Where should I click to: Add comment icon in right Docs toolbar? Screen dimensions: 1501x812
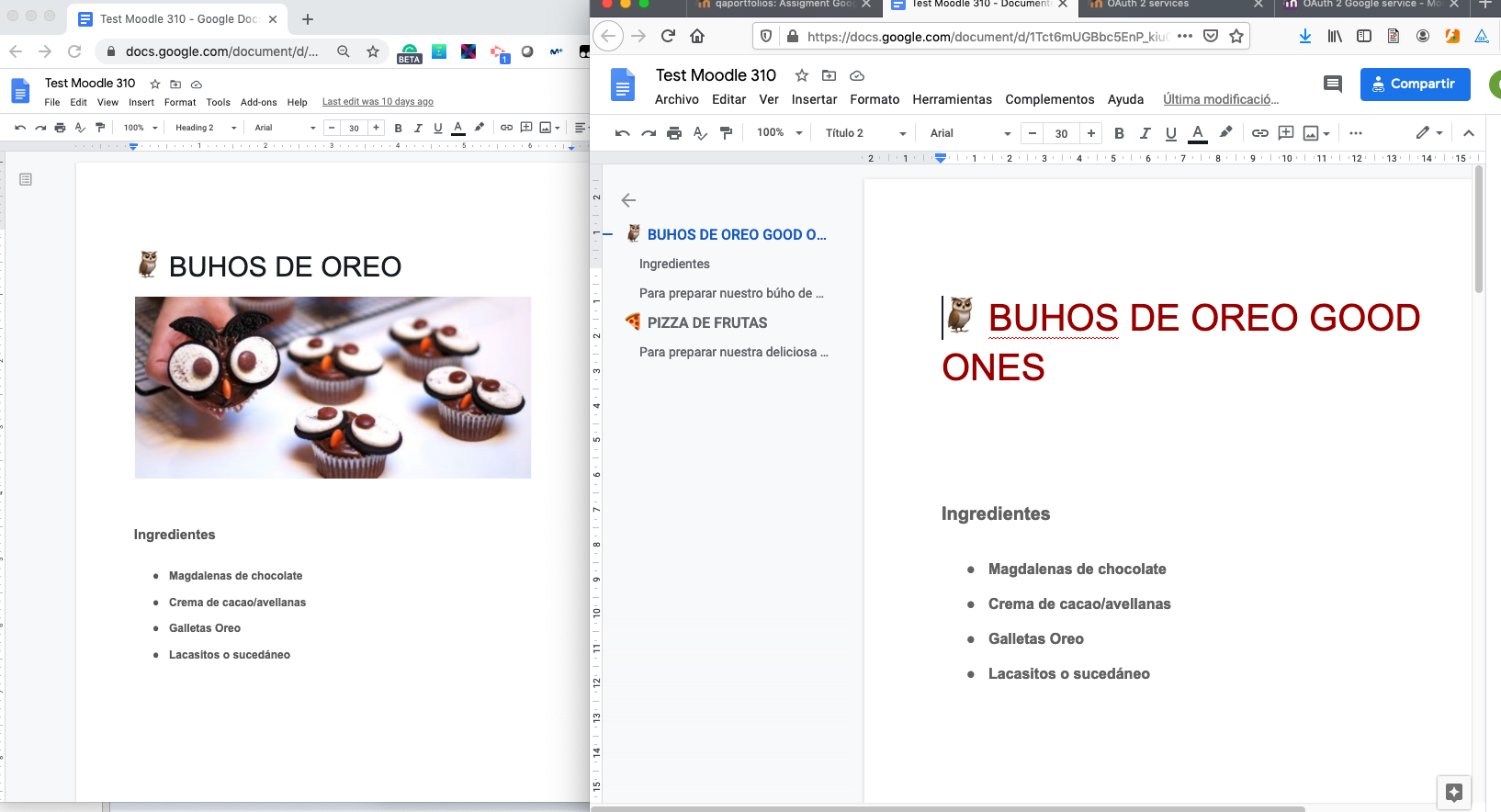[1286, 133]
